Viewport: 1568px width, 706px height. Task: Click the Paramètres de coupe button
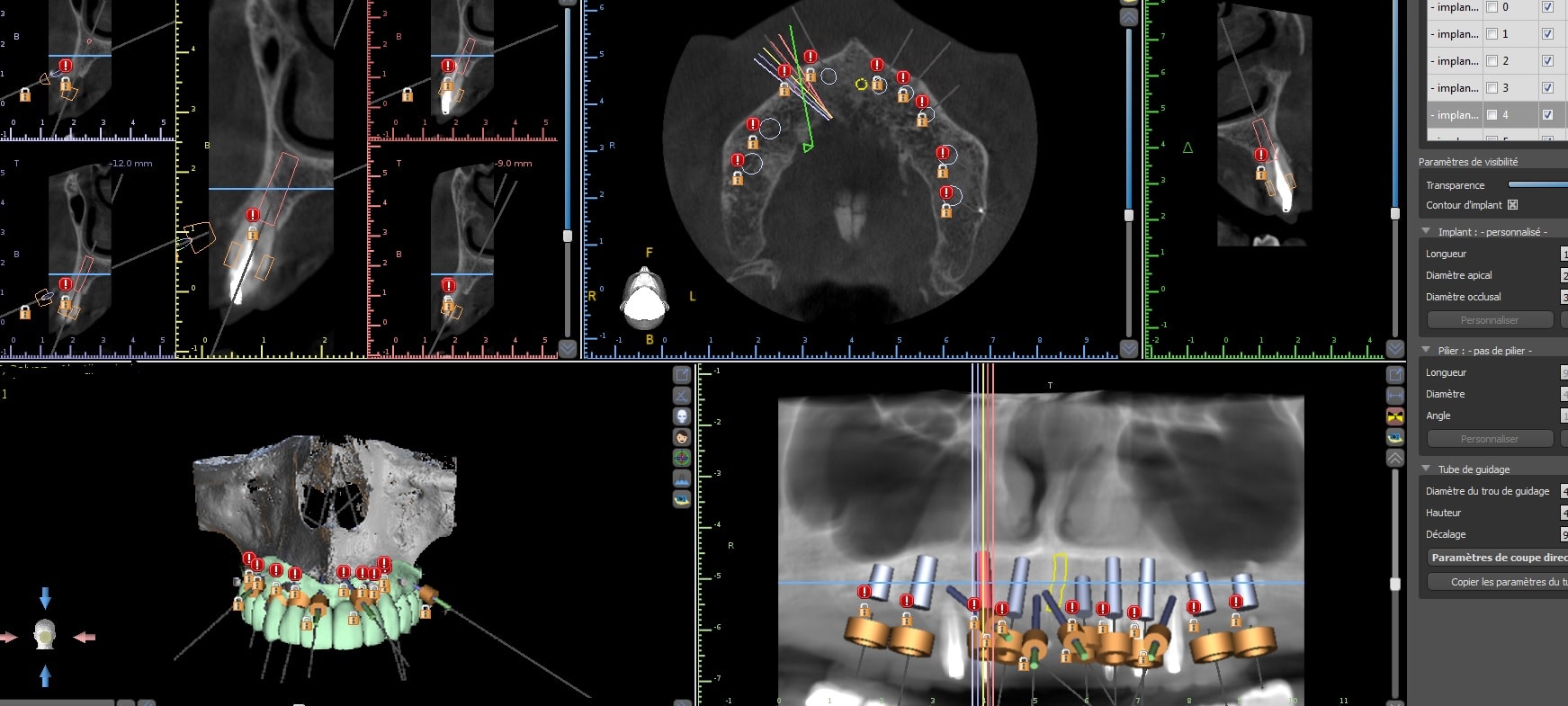tap(1498, 558)
